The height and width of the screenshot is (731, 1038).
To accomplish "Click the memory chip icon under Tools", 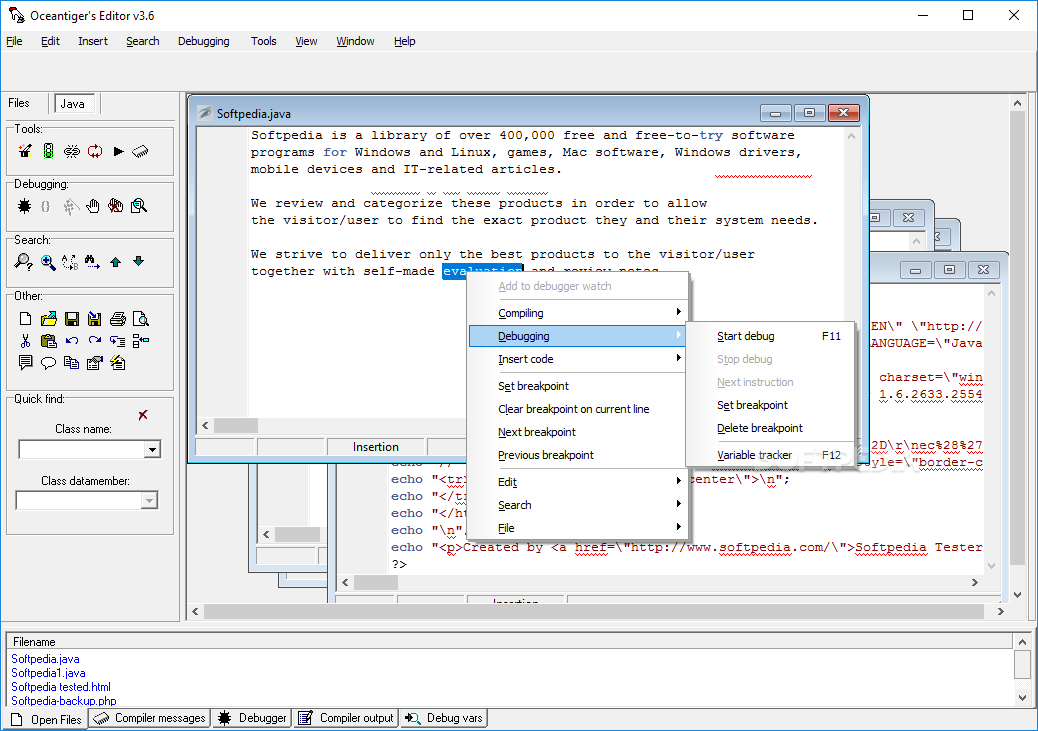I will click(140, 152).
